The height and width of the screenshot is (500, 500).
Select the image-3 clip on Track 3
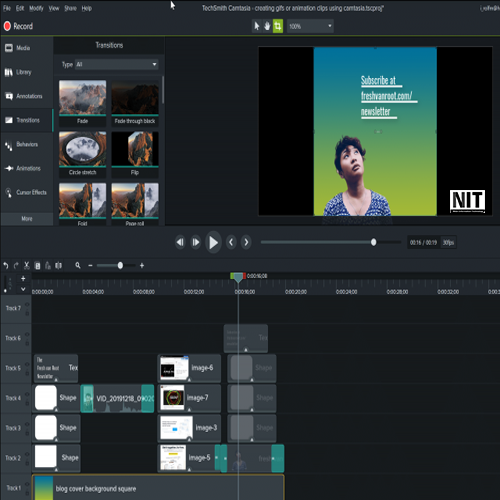pyautogui.click(x=189, y=428)
